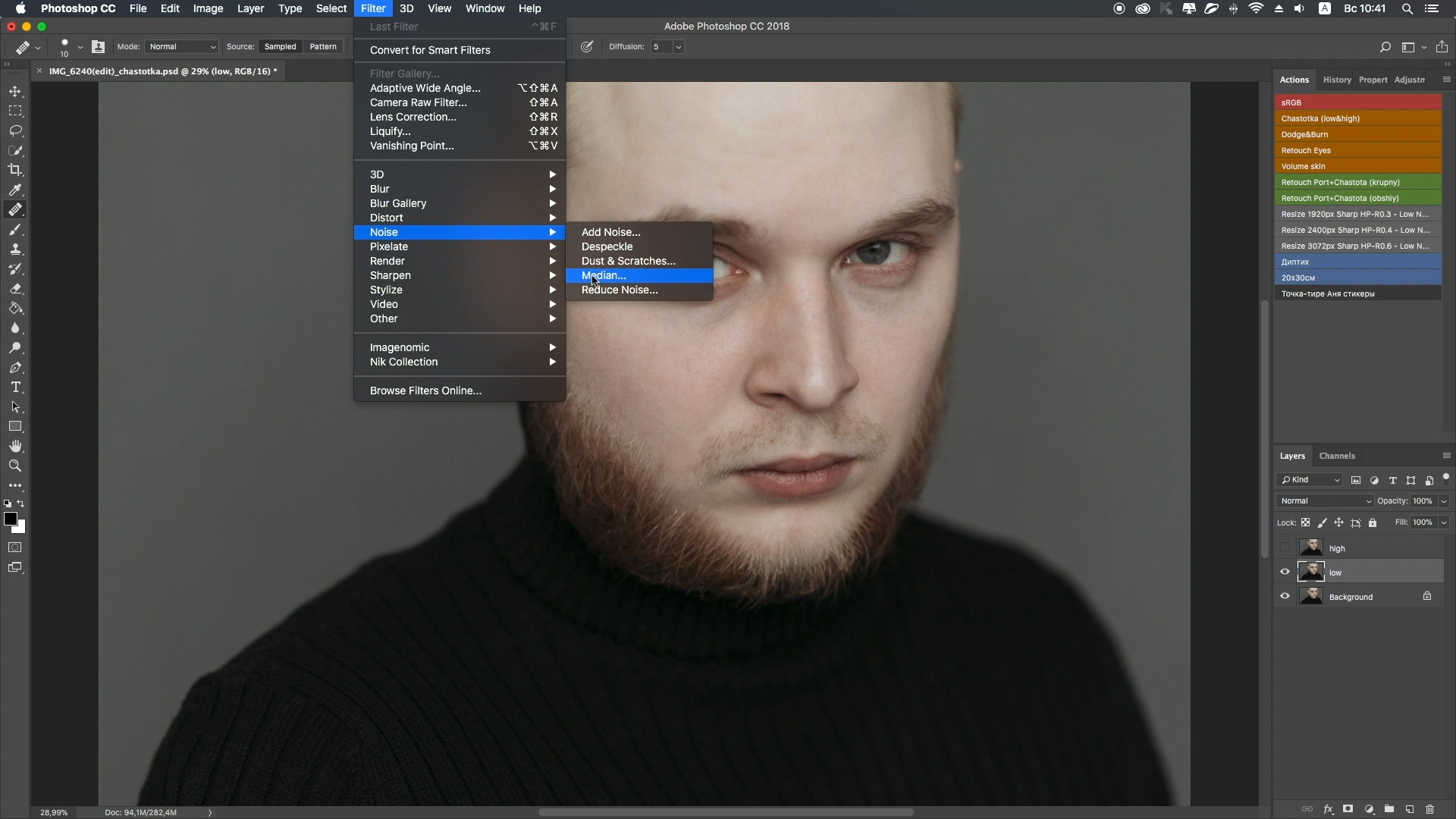Viewport: 1456px width, 819px height.
Task: Select the Clone Stamp tool
Action: [15, 249]
